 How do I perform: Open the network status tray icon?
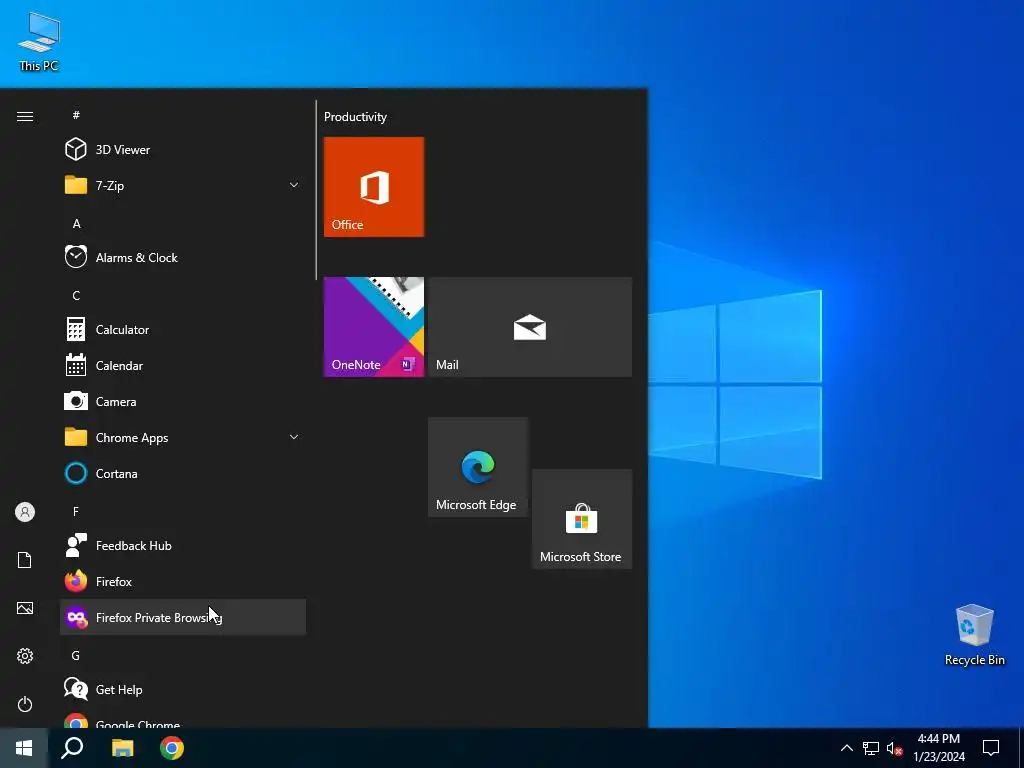(871, 748)
